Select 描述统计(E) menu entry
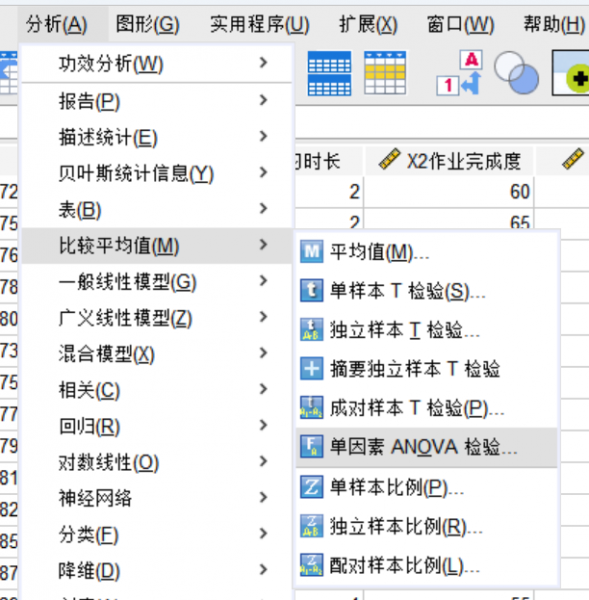 point(157,137)
